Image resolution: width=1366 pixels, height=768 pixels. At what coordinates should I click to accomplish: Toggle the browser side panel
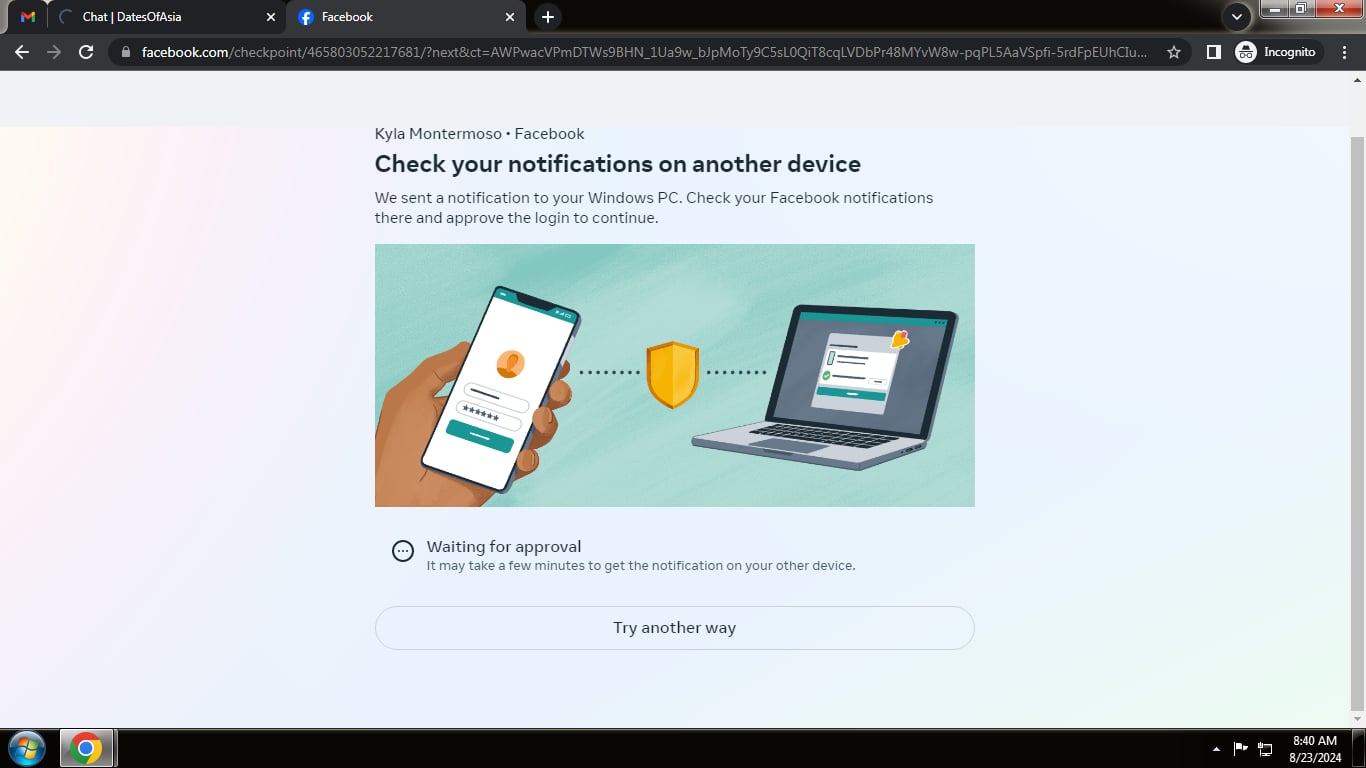[x=1214, y=52]
